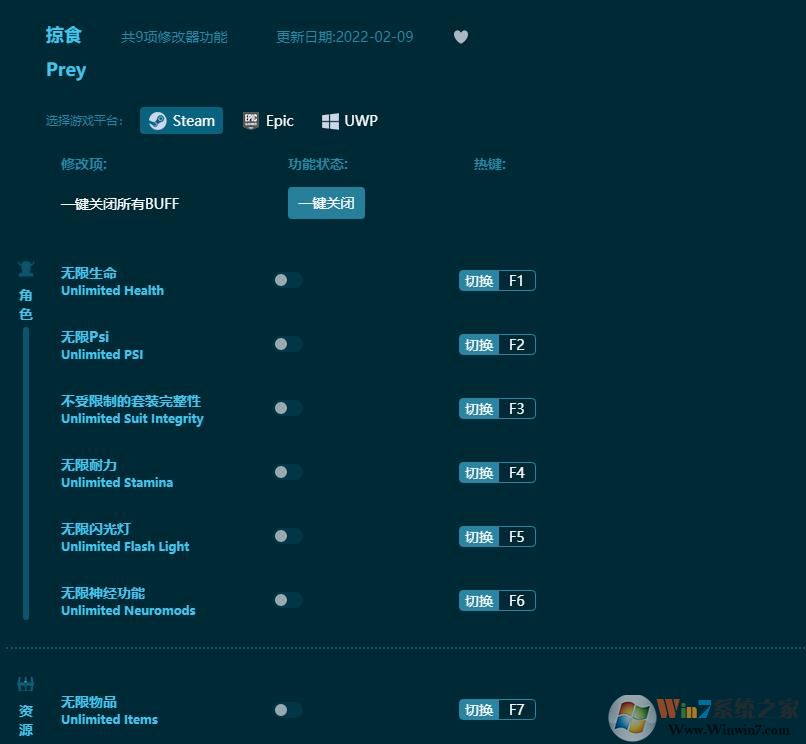Activate the Unlimited Items toggle
Viewport: 806px width, 744px height.
tap(287, 709)
